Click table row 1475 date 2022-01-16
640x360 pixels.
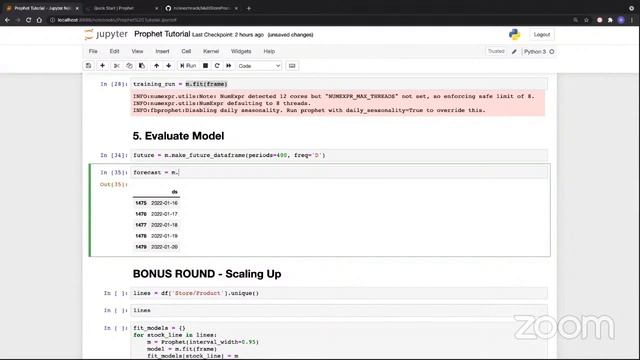click(156, 203)
